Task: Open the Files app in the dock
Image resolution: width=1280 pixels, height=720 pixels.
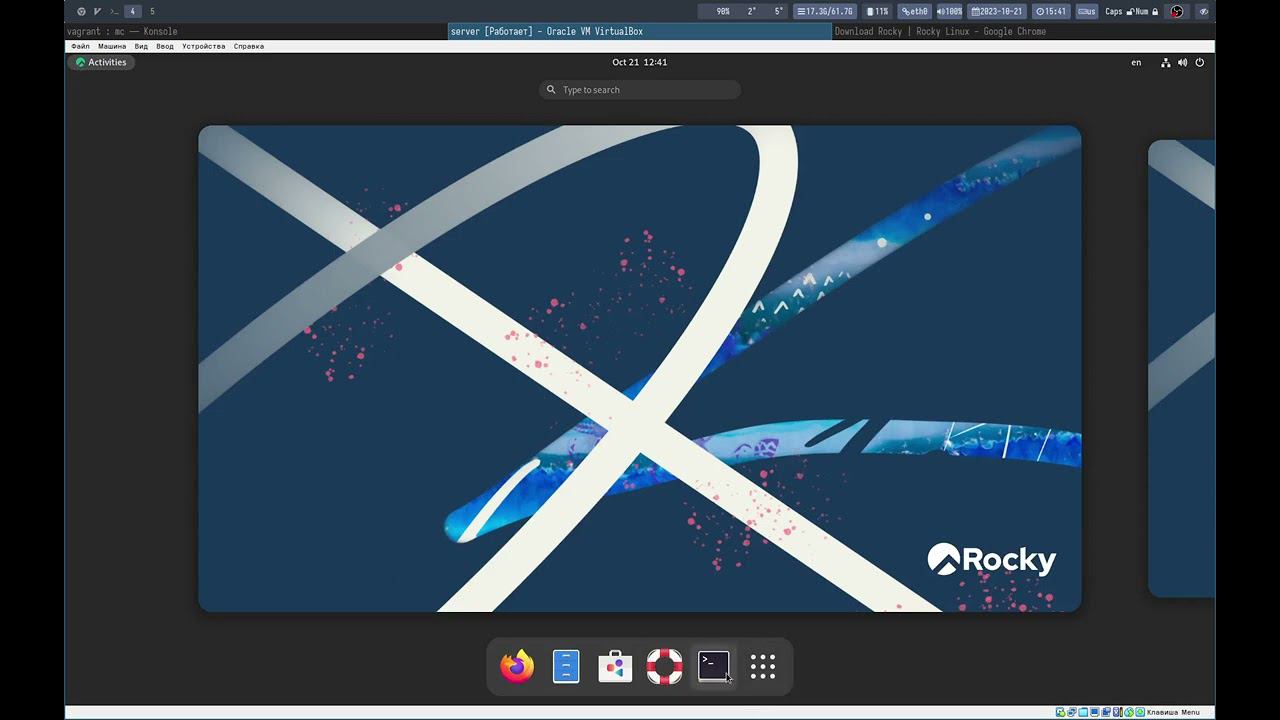Action: 566,666
